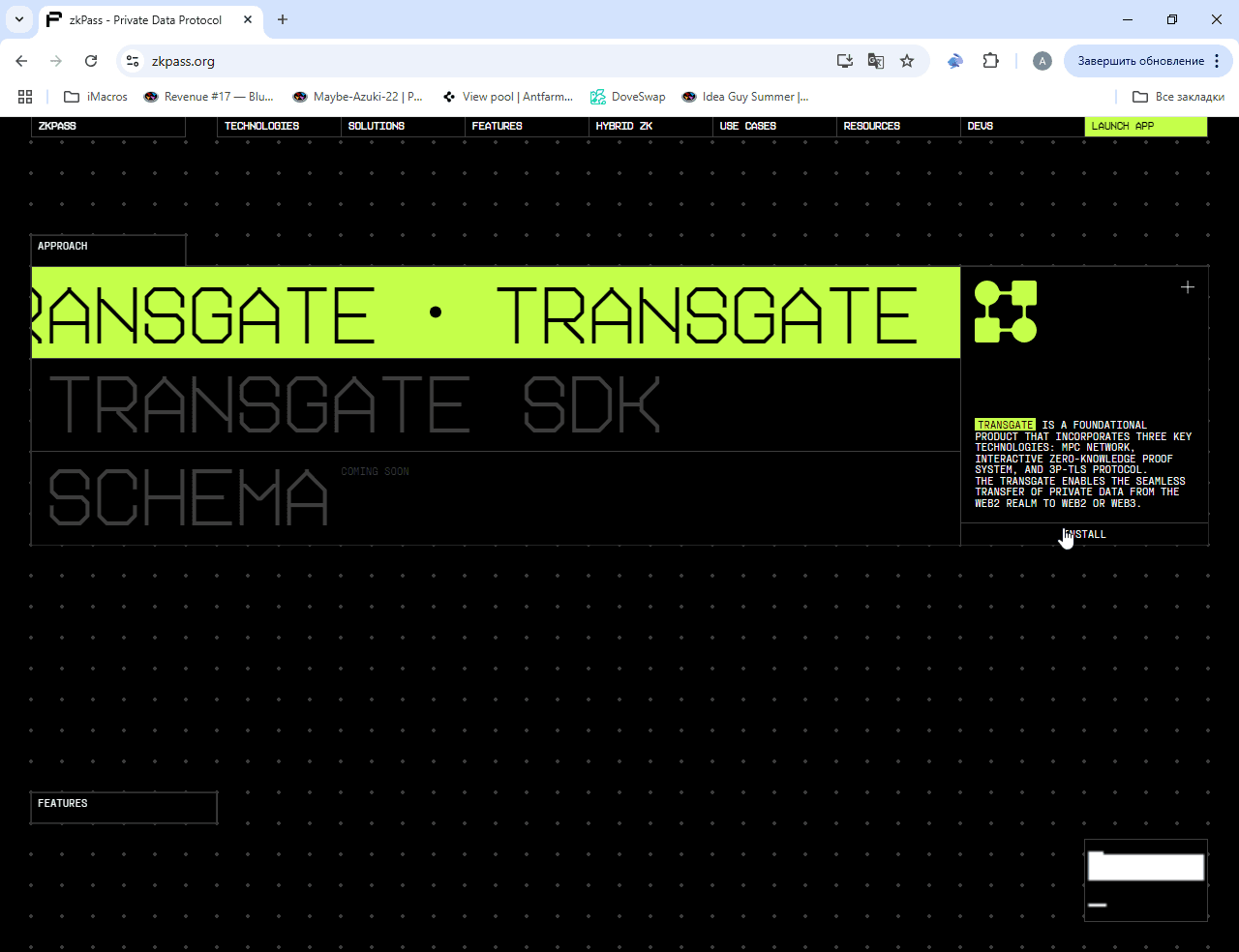Viewport: 1239px width, 952px height.
Task: Reload the zkpass.org page
Action: [91, 61]
